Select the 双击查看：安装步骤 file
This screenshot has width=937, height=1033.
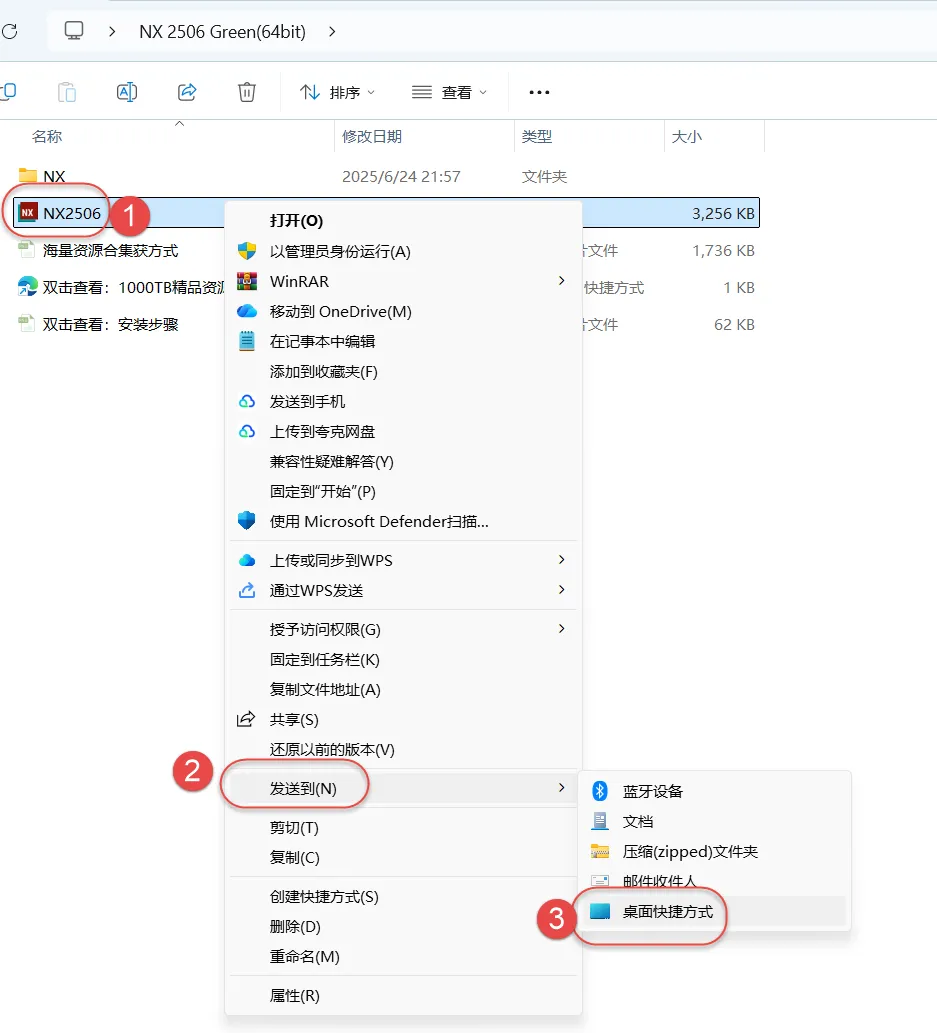[110, 324]
